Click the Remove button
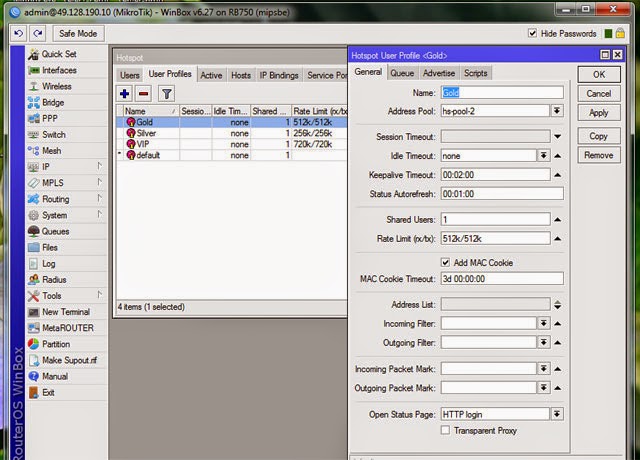Image resolution: width=640 pixels, height=460 pixels. [599, 155]
